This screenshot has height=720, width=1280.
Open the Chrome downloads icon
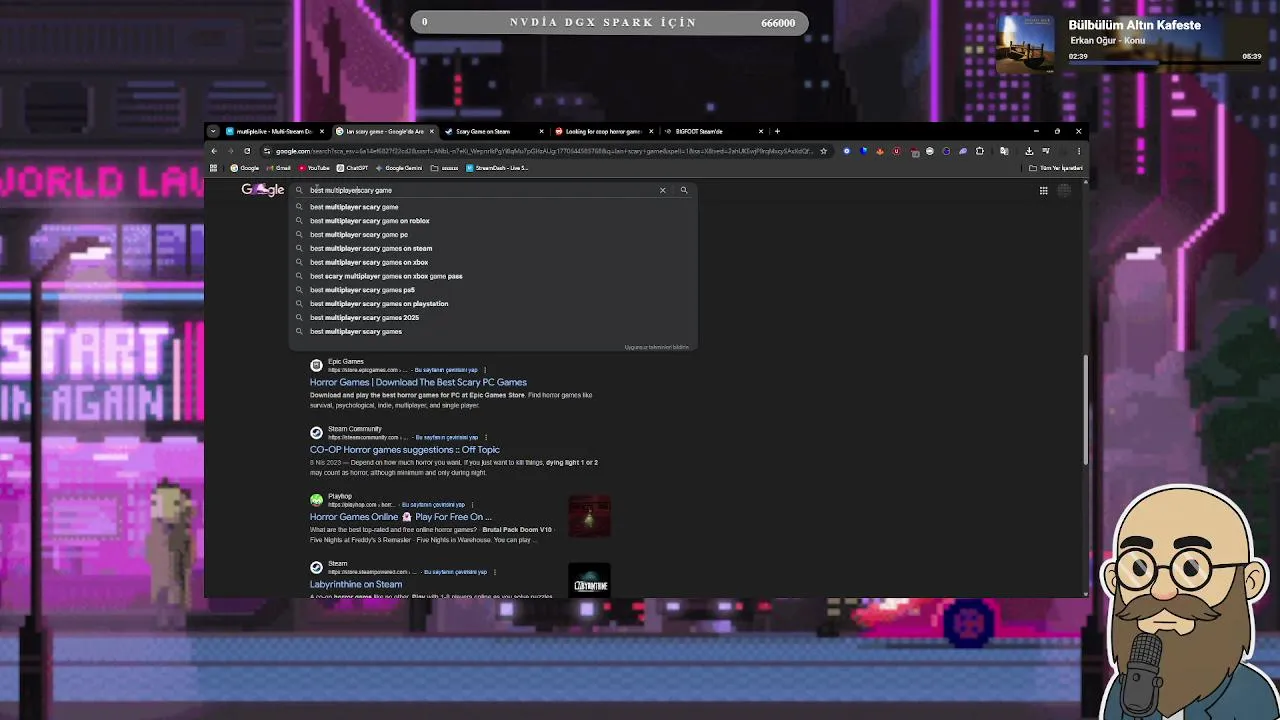(x=1029, y=151)
